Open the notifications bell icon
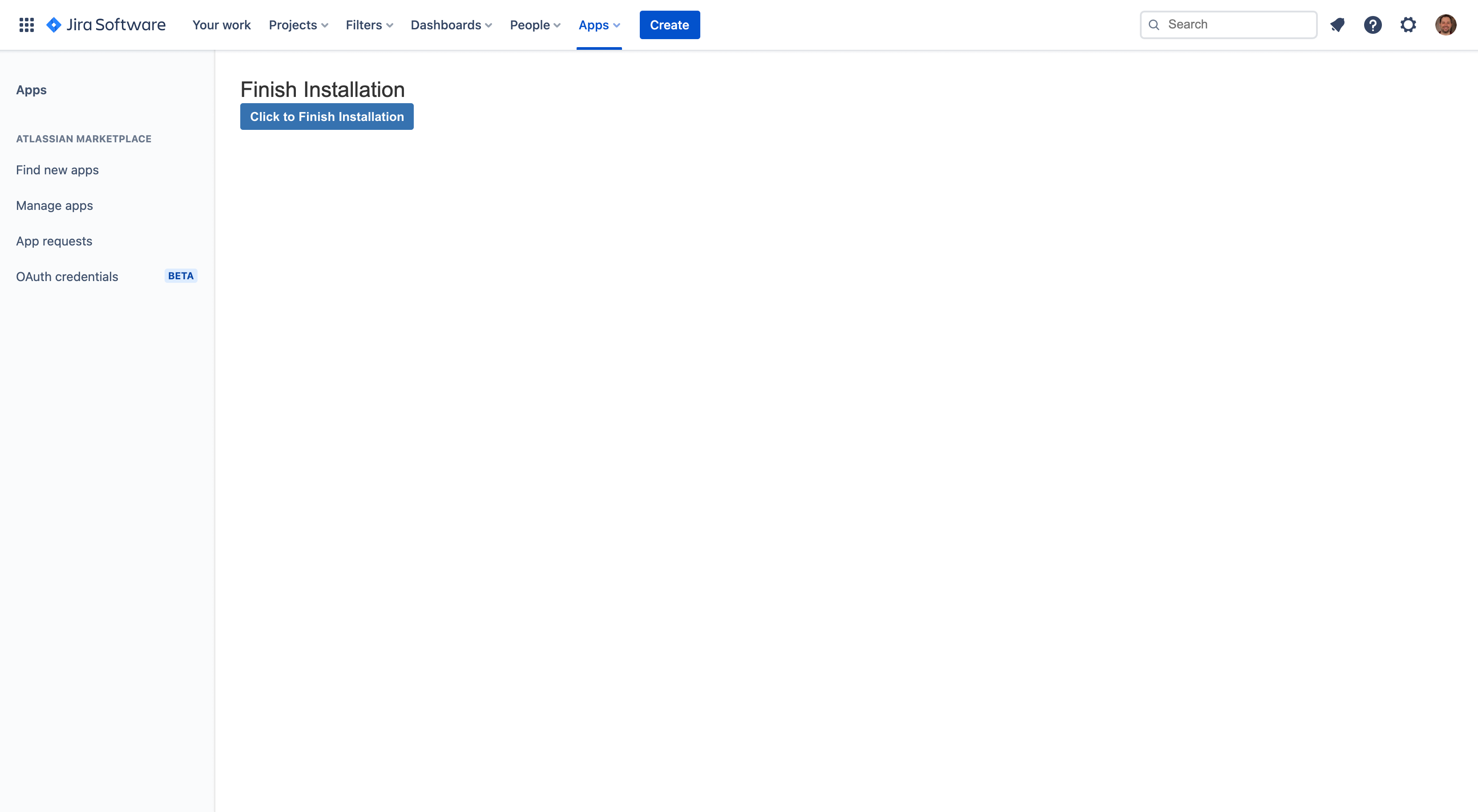 1338,24
